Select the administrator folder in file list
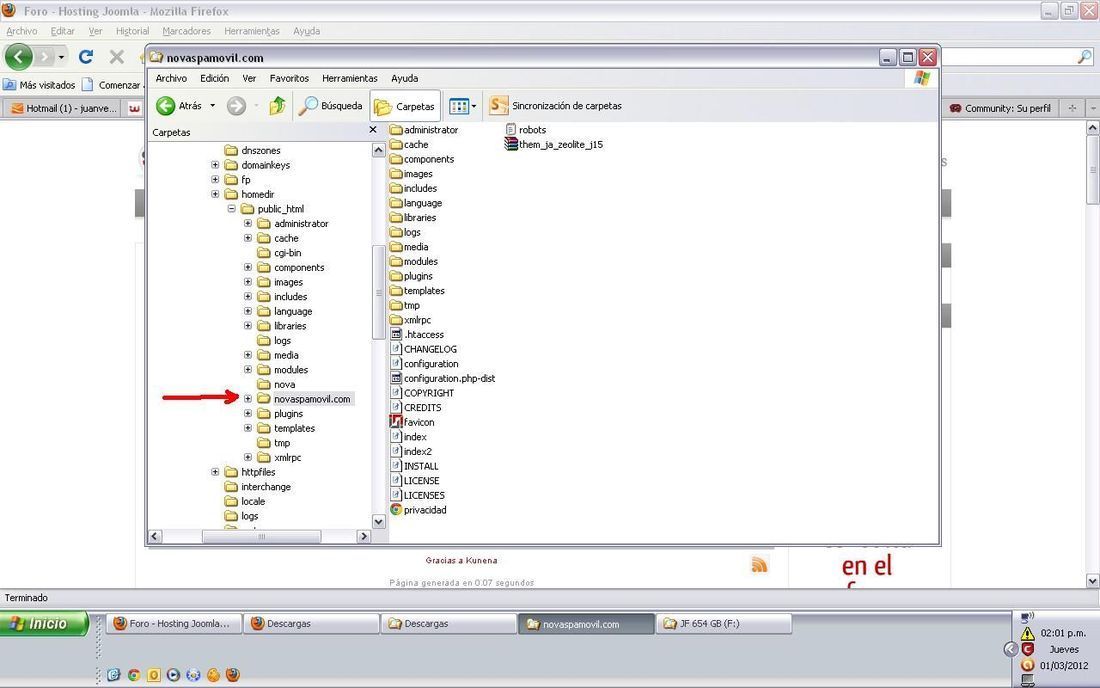The height and width of the screenshot is (688, 1100). [424, 130]
